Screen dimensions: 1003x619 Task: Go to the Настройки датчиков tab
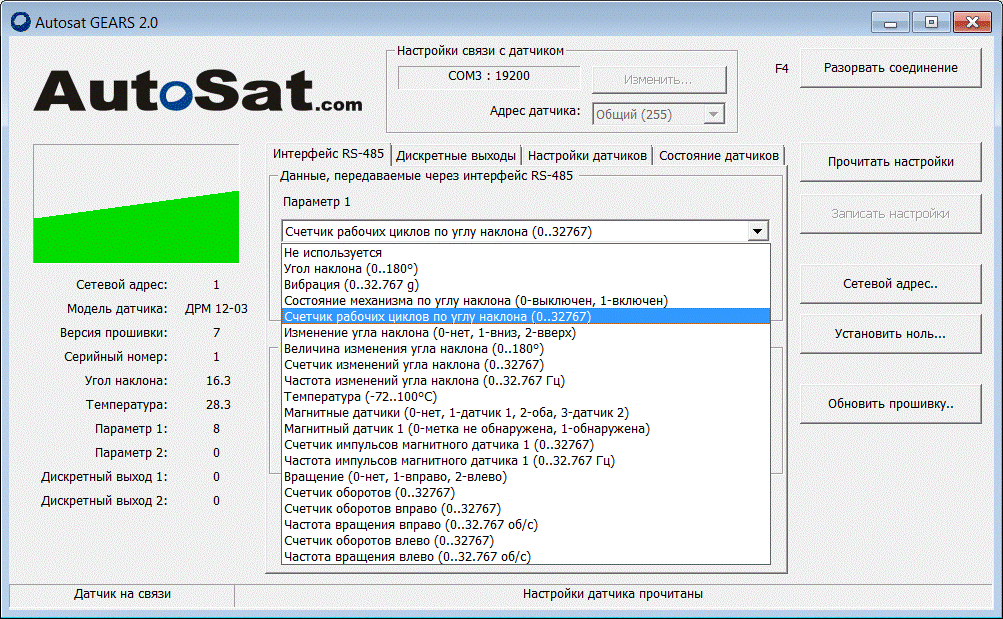[x=587, y=156]
